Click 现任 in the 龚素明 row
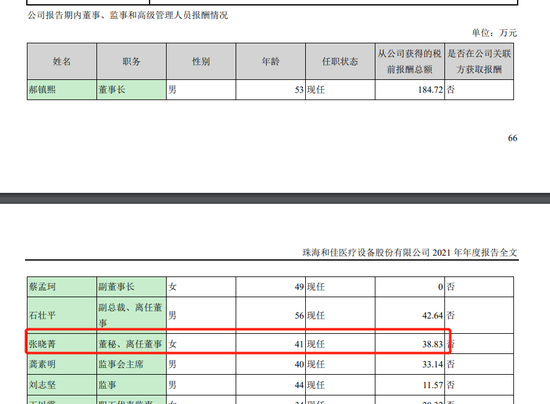Image resolution: width=550 pixels, height=404 pixels. [x=316, y=365]
